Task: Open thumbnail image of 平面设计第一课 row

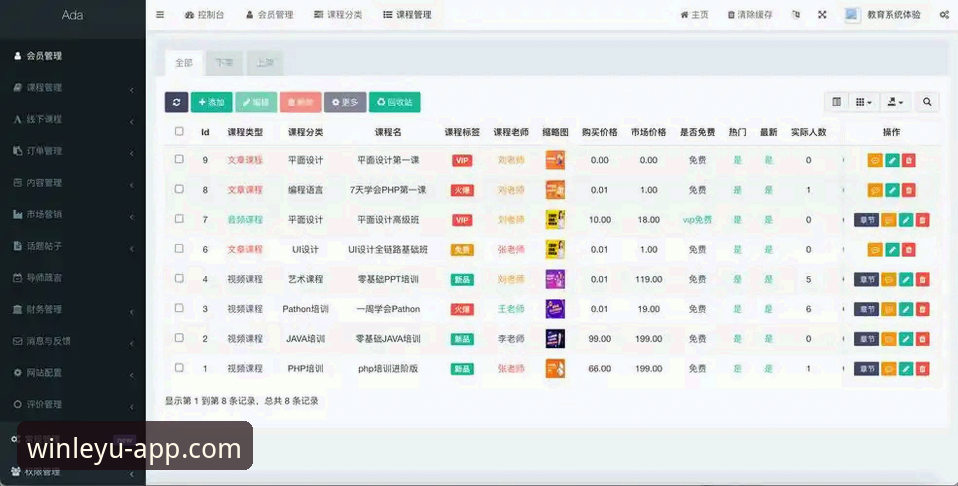Action: (555, 160)
